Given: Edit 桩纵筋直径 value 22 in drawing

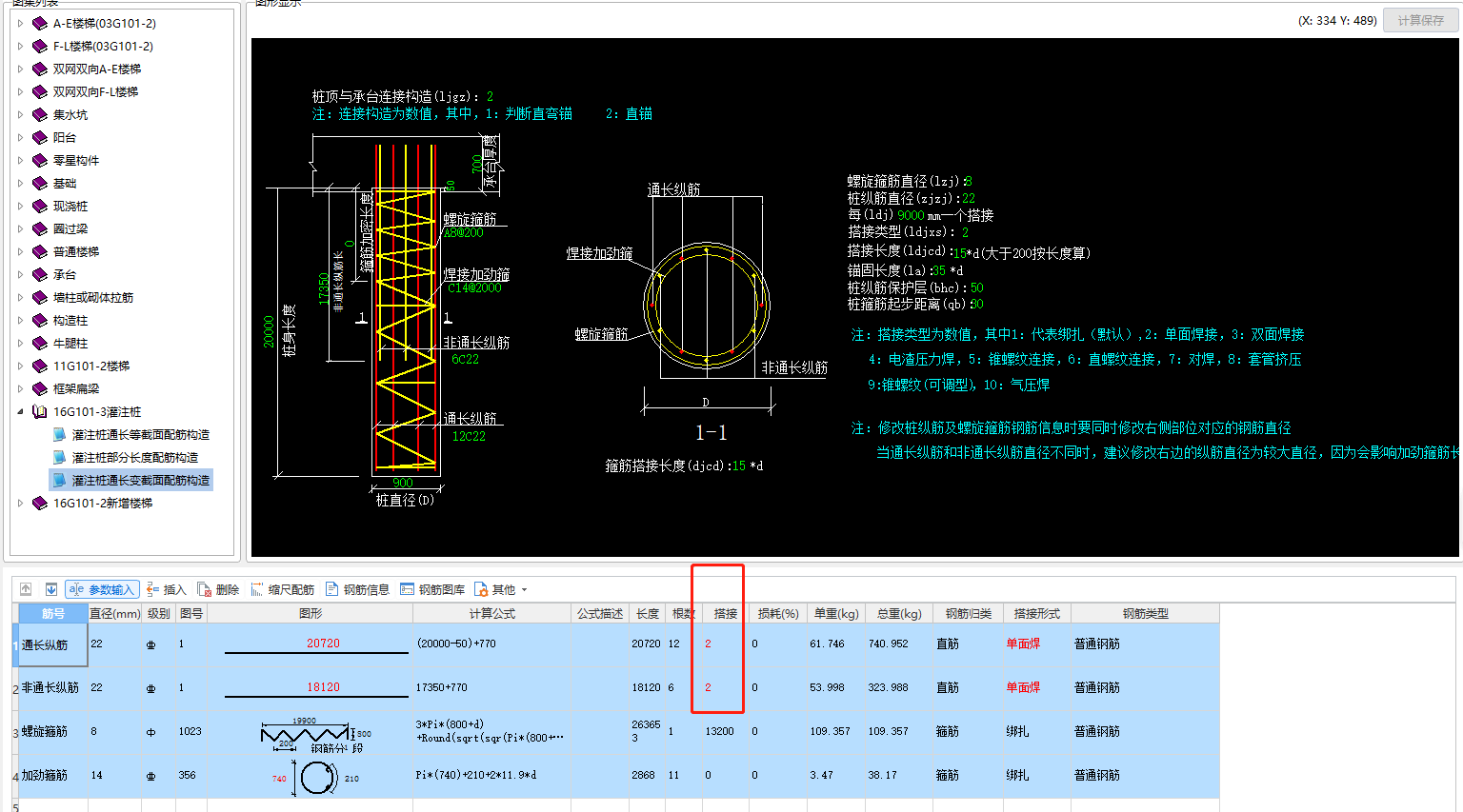Looking at the screenshot, I should [x=969, y=198].
